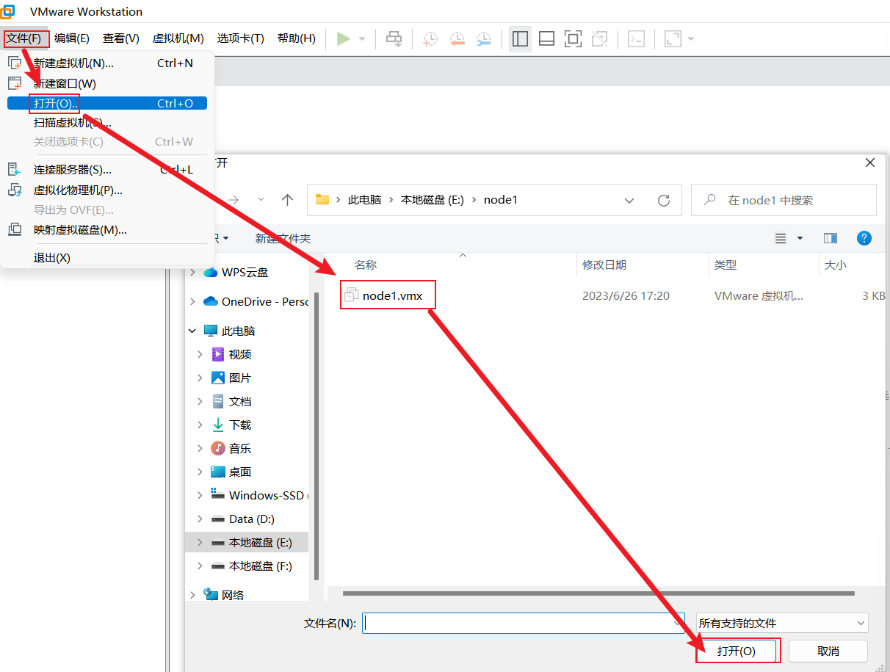The width and height of the screenshot is (890, 672).
Task: Select the node1.vmx file
Action: (x=388, y=295)
